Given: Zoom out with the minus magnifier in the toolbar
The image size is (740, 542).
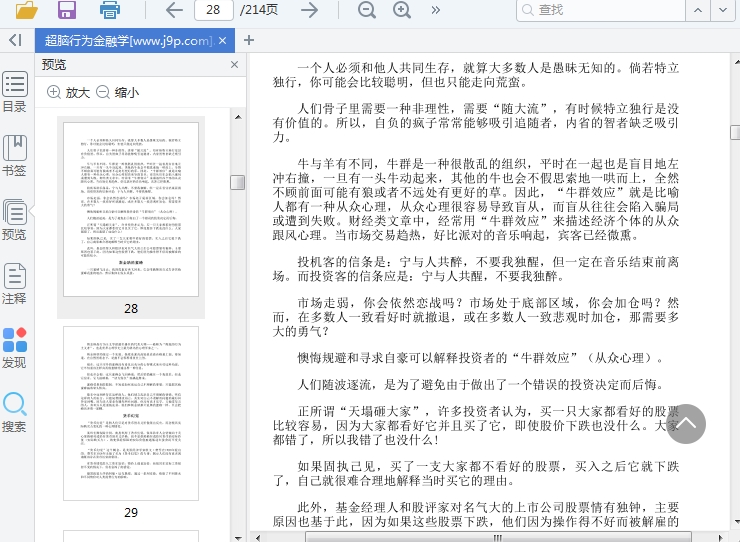Looking at the screenshot, I should pyautogui.click(x=367, y=9).
